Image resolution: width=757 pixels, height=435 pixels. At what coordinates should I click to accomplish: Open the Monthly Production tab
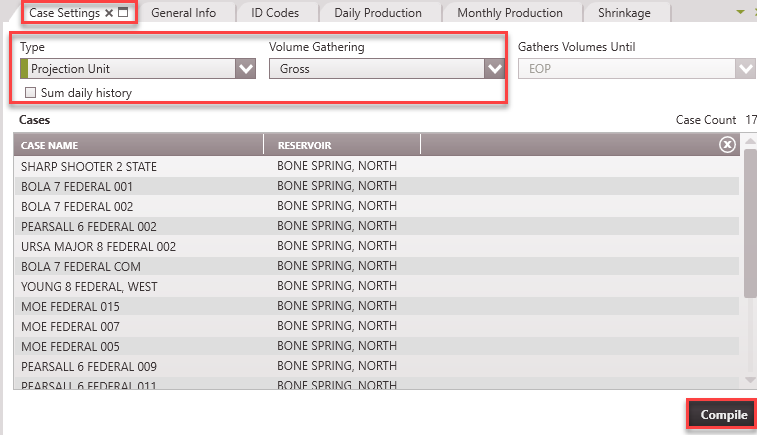click(x=510, y=13)
